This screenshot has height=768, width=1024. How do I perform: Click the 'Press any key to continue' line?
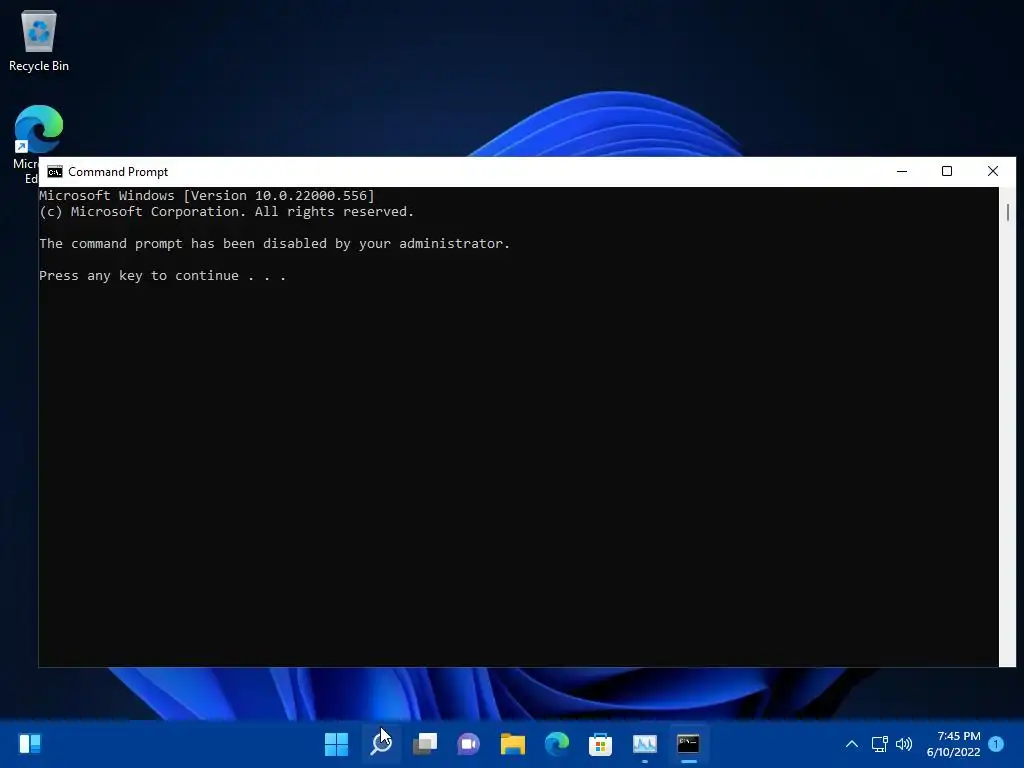pyautogui.click(x=163, y=276)
